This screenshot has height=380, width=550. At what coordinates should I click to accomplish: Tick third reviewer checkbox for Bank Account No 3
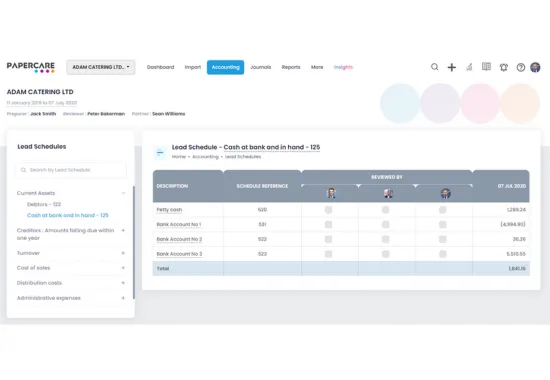pyautogui.click(x=443, y=254)
